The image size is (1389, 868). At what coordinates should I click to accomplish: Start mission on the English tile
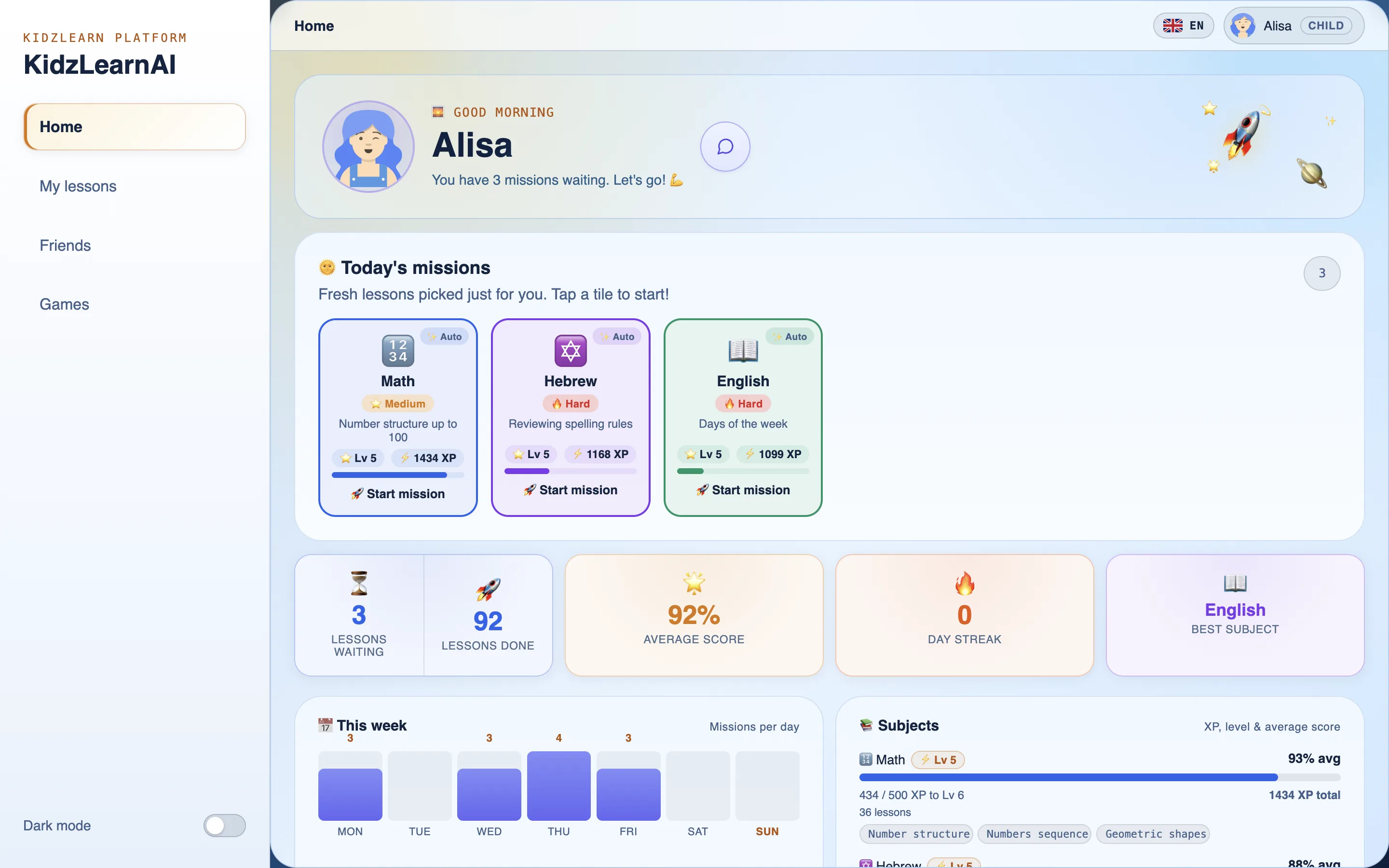click(x=743, y=489)
